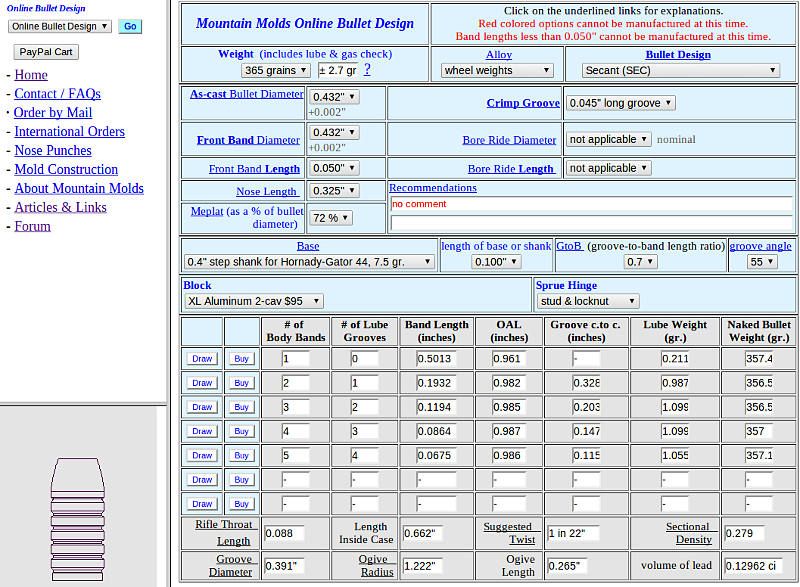This screenshot has width=800, height=587.
Task: Click the Groove Diameter link
Action: click(233, 566)
